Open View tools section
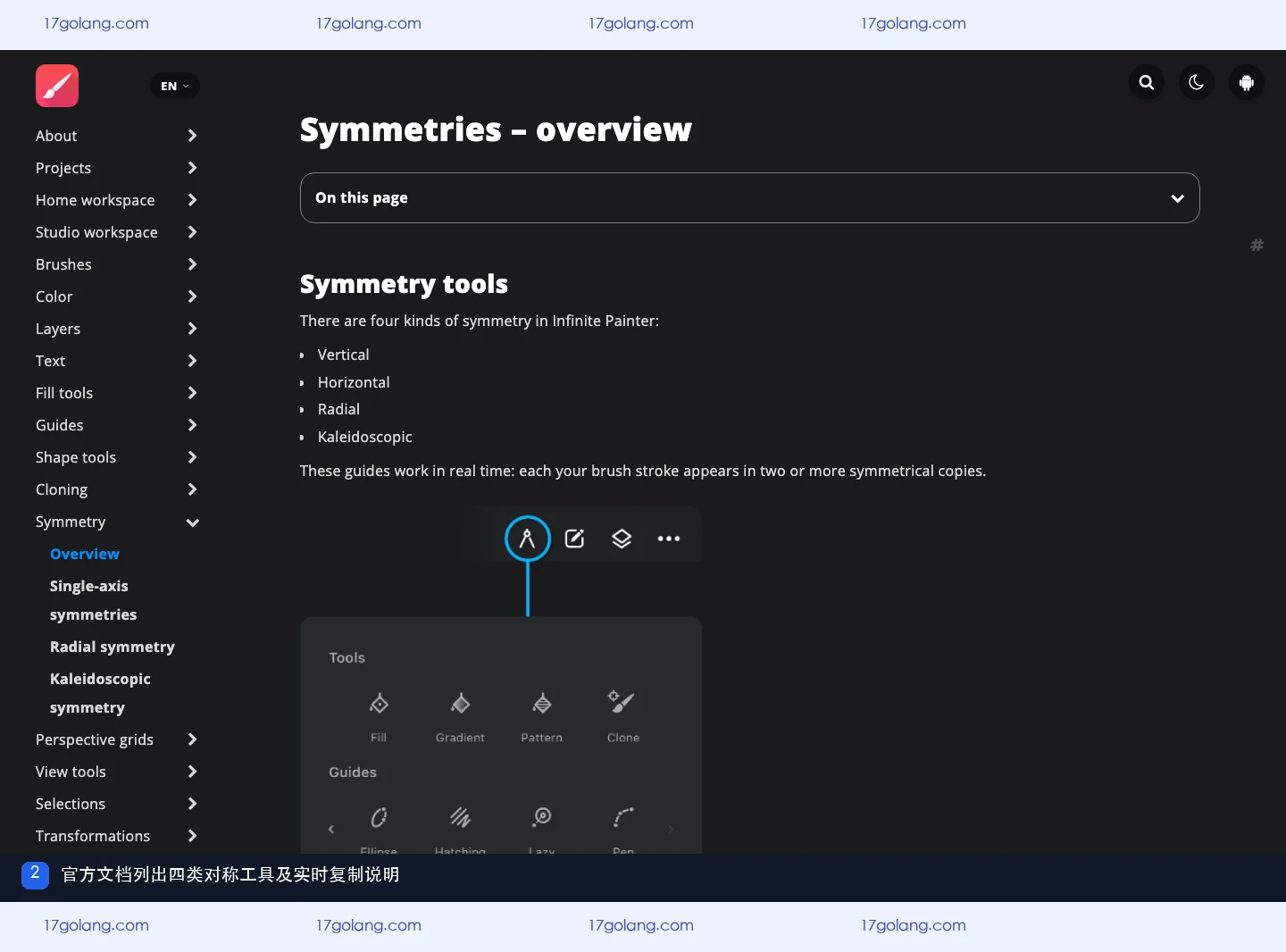Viewport: 1286px width, 952px height. pos(71,772)
